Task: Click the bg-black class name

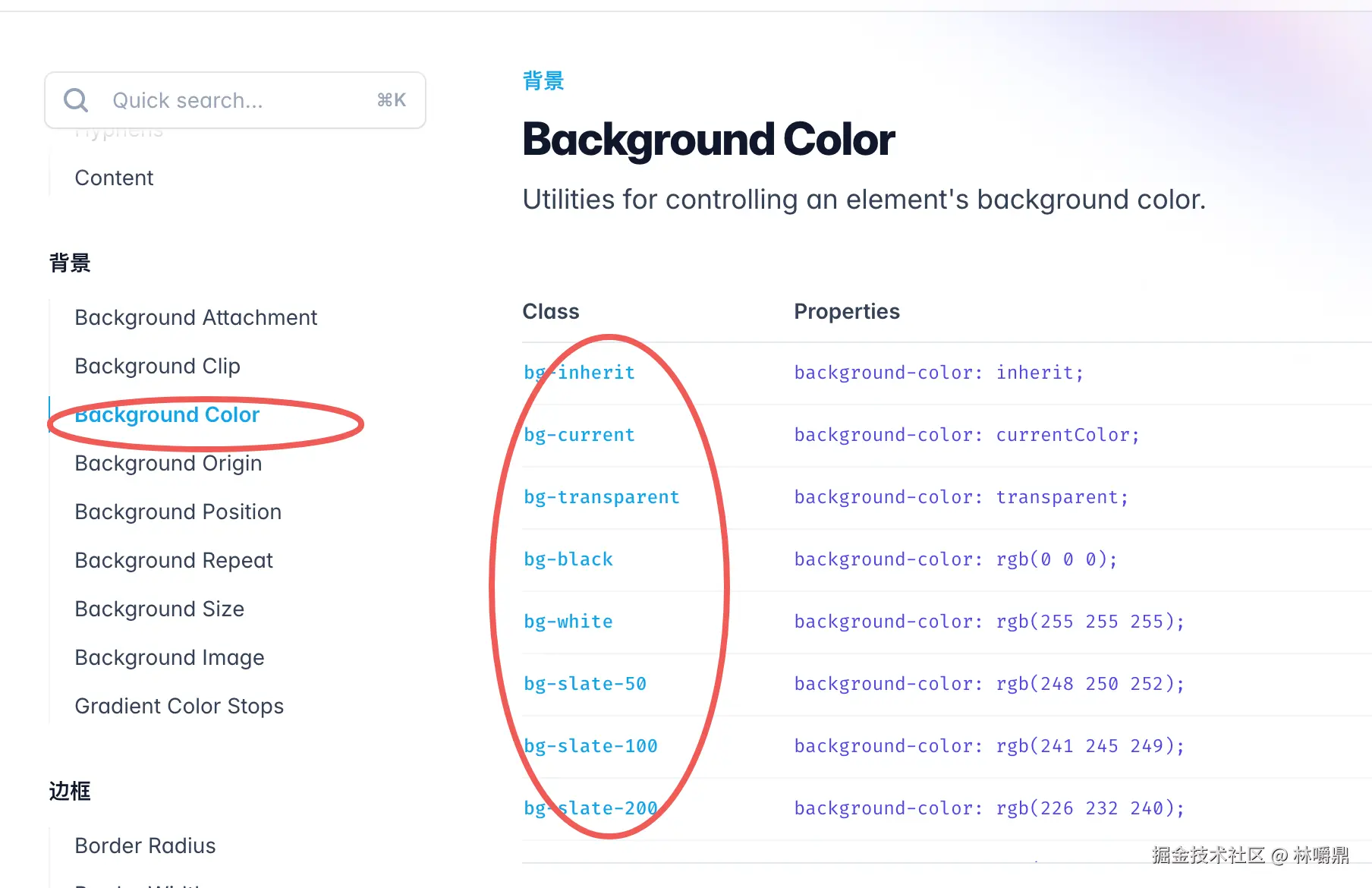Action: 568,559
